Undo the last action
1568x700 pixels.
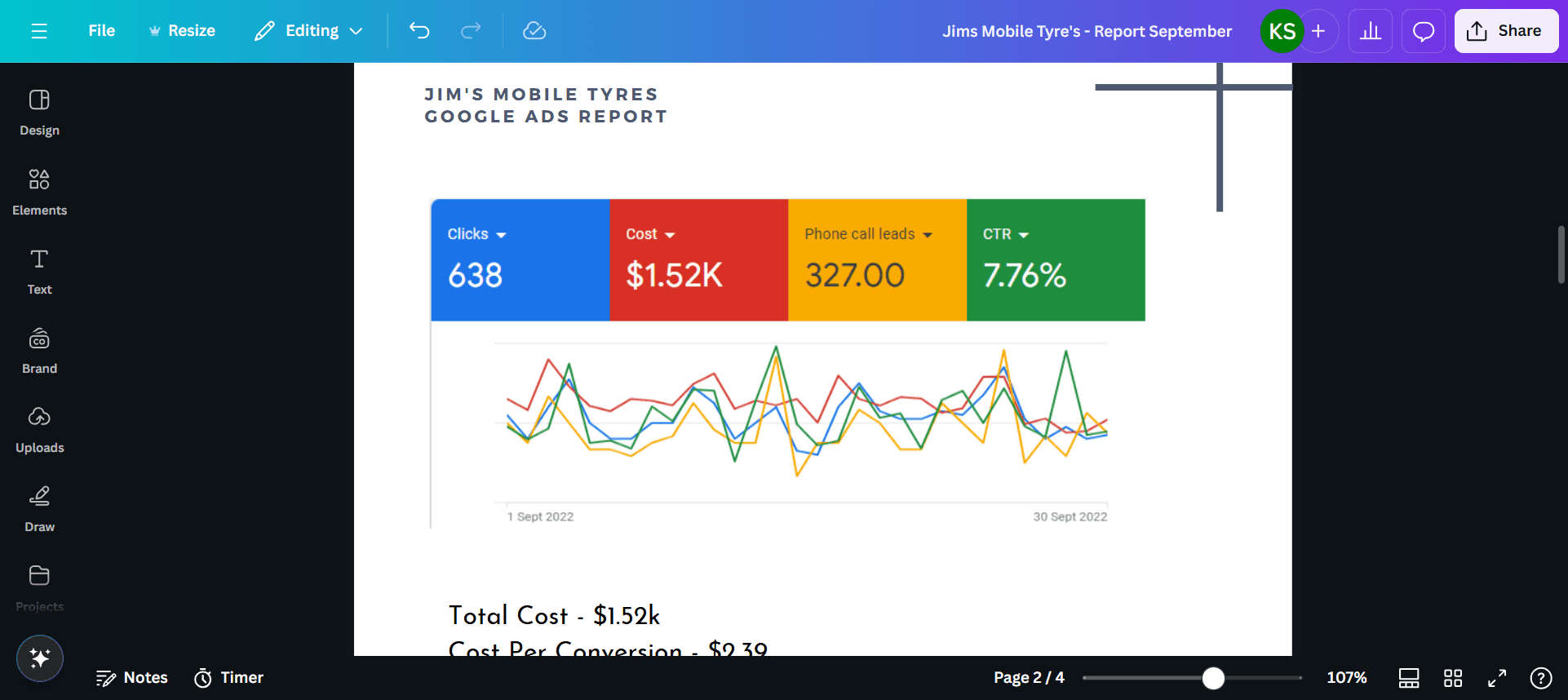click(419, 31)
